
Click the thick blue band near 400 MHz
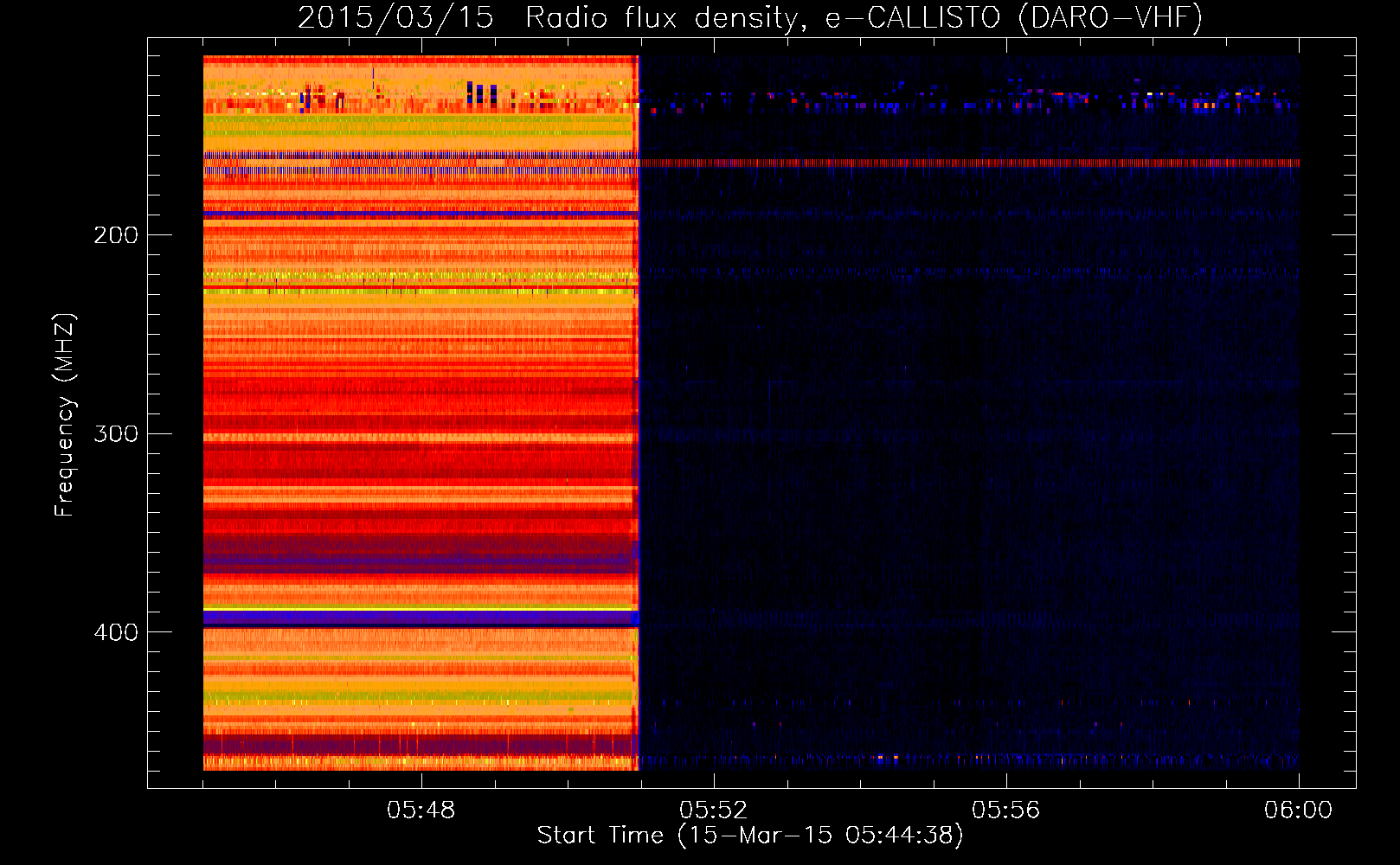(421, 618)
